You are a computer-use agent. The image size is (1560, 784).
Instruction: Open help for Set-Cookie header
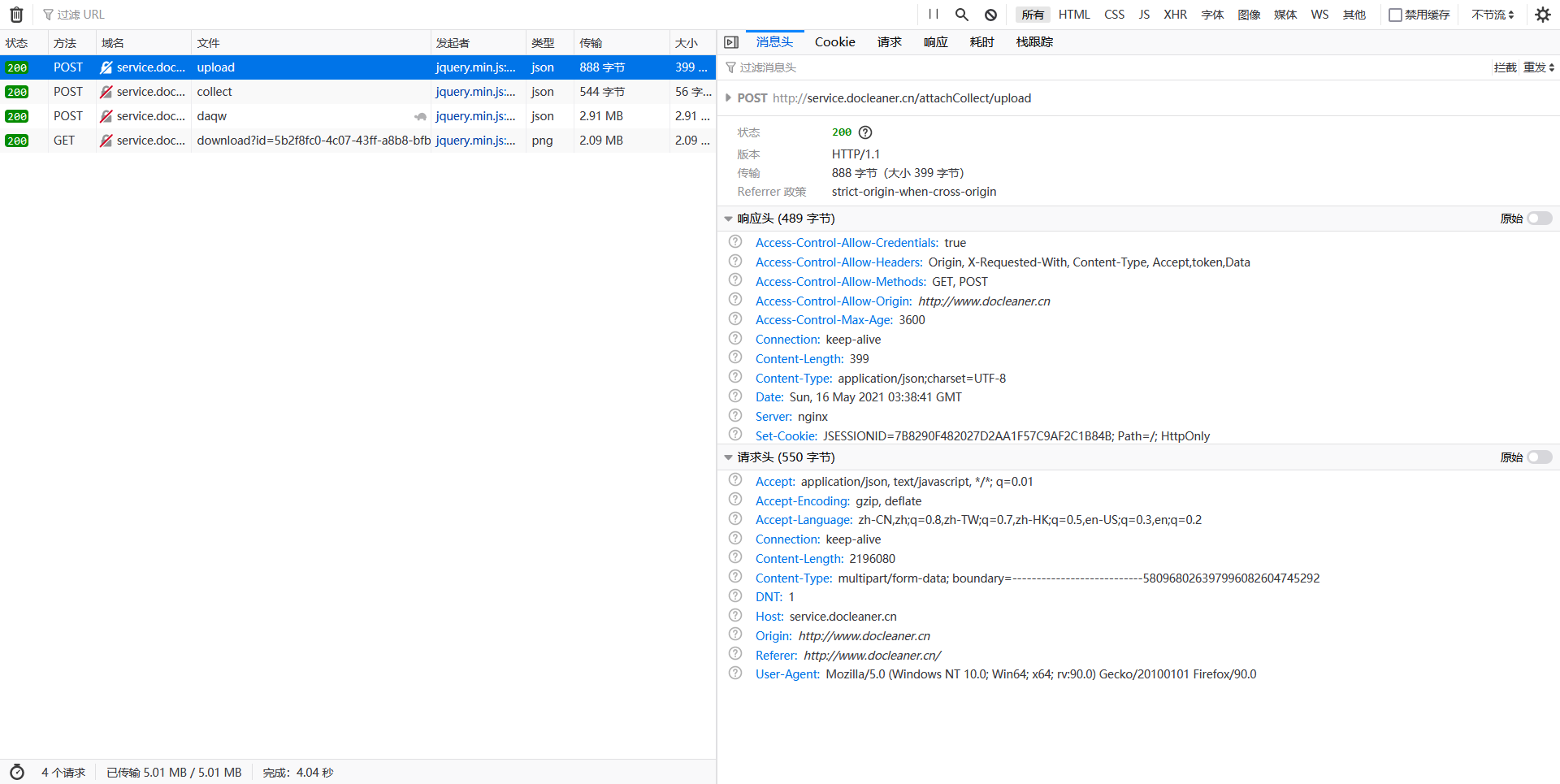pyautogui.click(x=735, y=435)
